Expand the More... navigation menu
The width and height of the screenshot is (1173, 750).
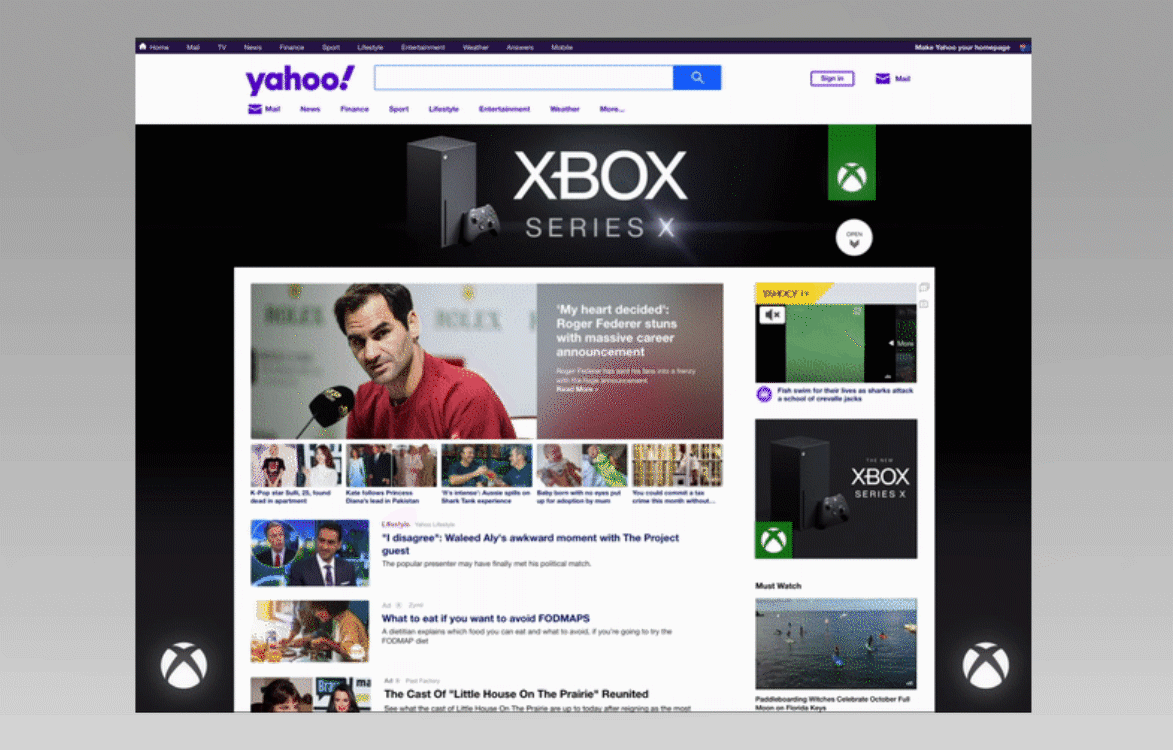(x=612, y=109)
